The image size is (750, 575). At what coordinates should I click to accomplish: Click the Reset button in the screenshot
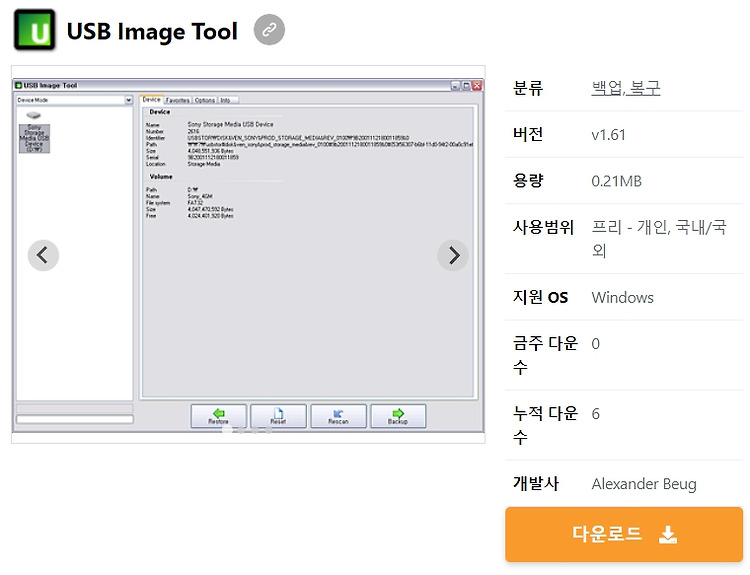(x=278, y=416)
